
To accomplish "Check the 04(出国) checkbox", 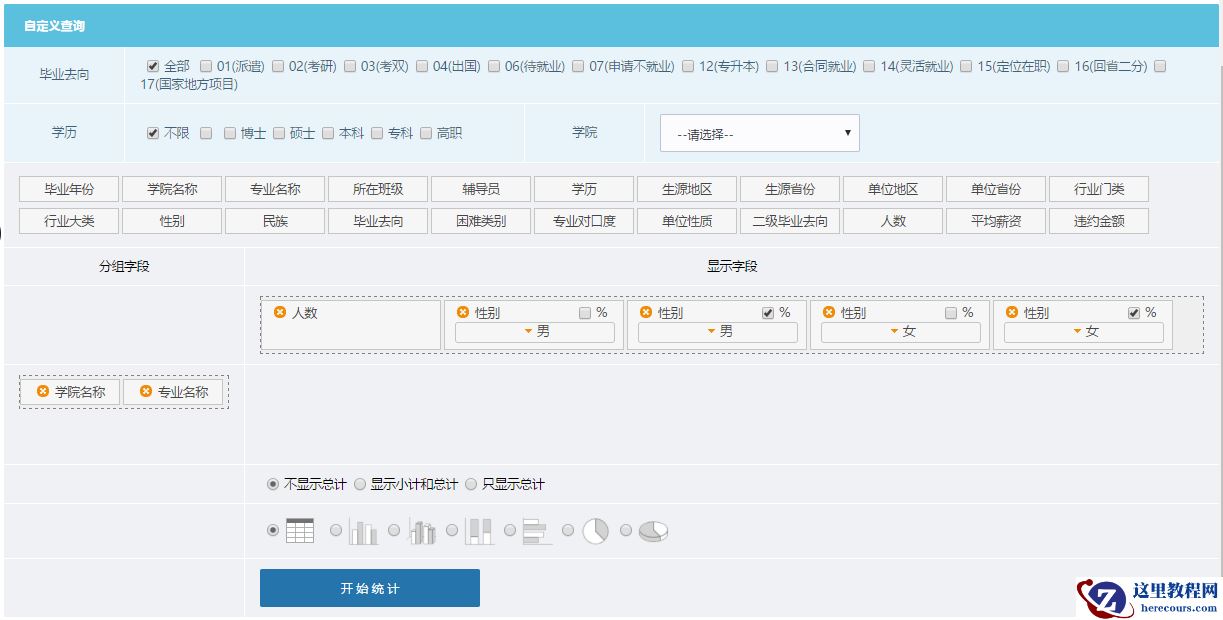I will 422,66.
